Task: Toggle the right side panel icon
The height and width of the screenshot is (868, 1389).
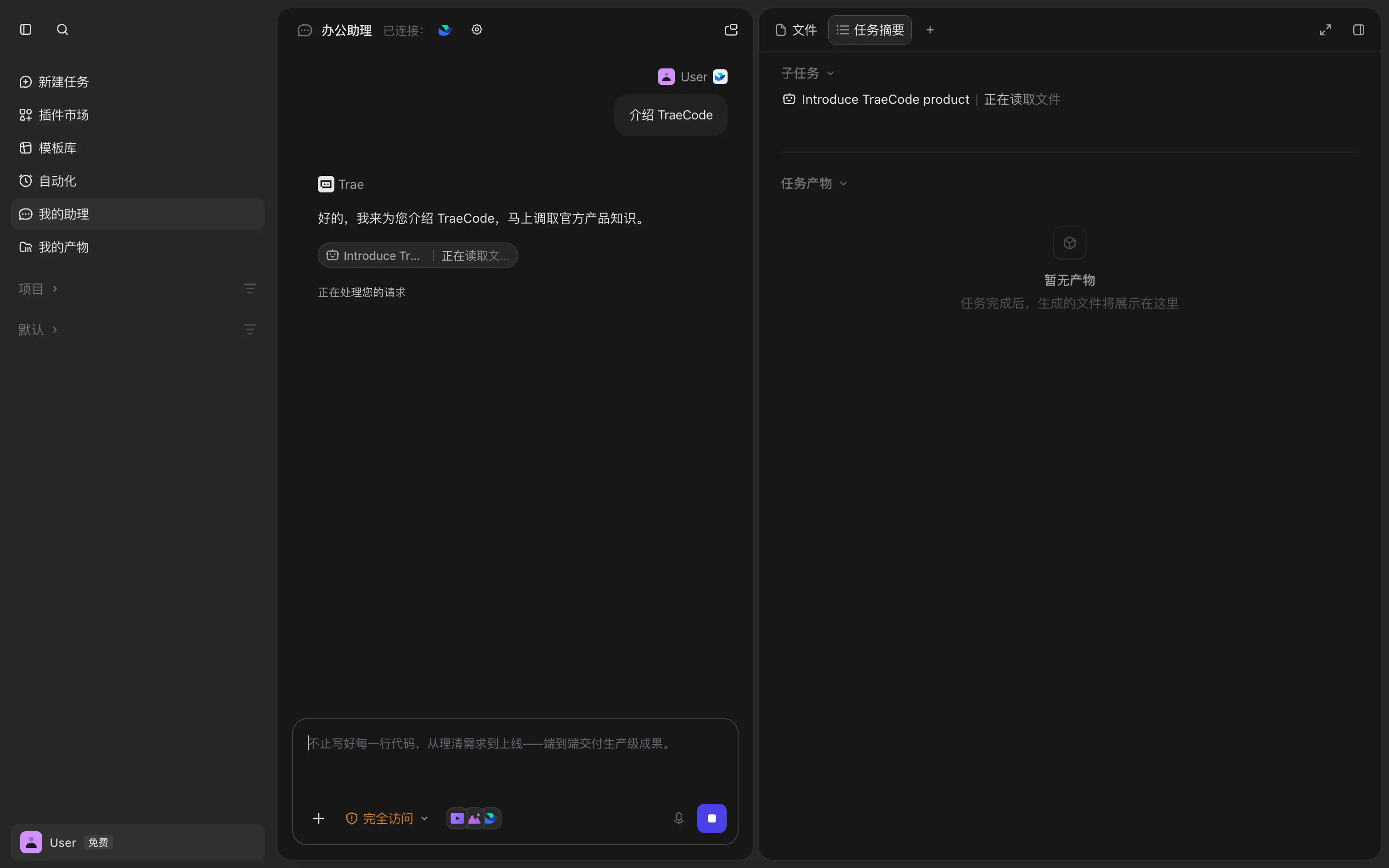Action: click(x=1359, y=30)
